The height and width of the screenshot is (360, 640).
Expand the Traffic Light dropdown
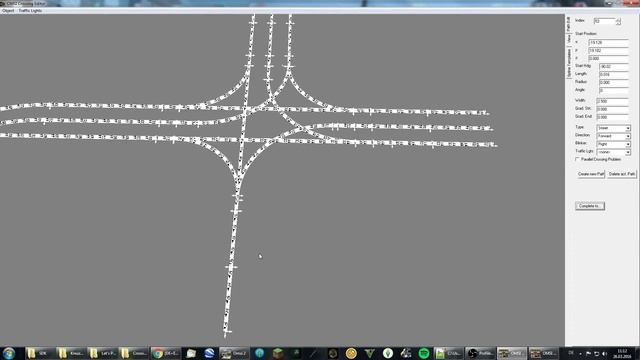coord(628,152)
